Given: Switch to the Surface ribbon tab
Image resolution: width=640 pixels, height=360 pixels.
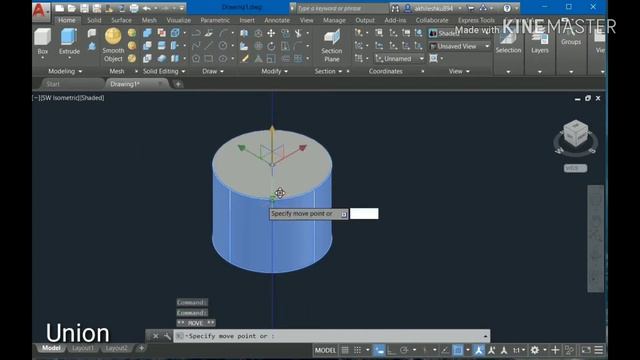Looking at the screenshot, I should click(121, 20).
